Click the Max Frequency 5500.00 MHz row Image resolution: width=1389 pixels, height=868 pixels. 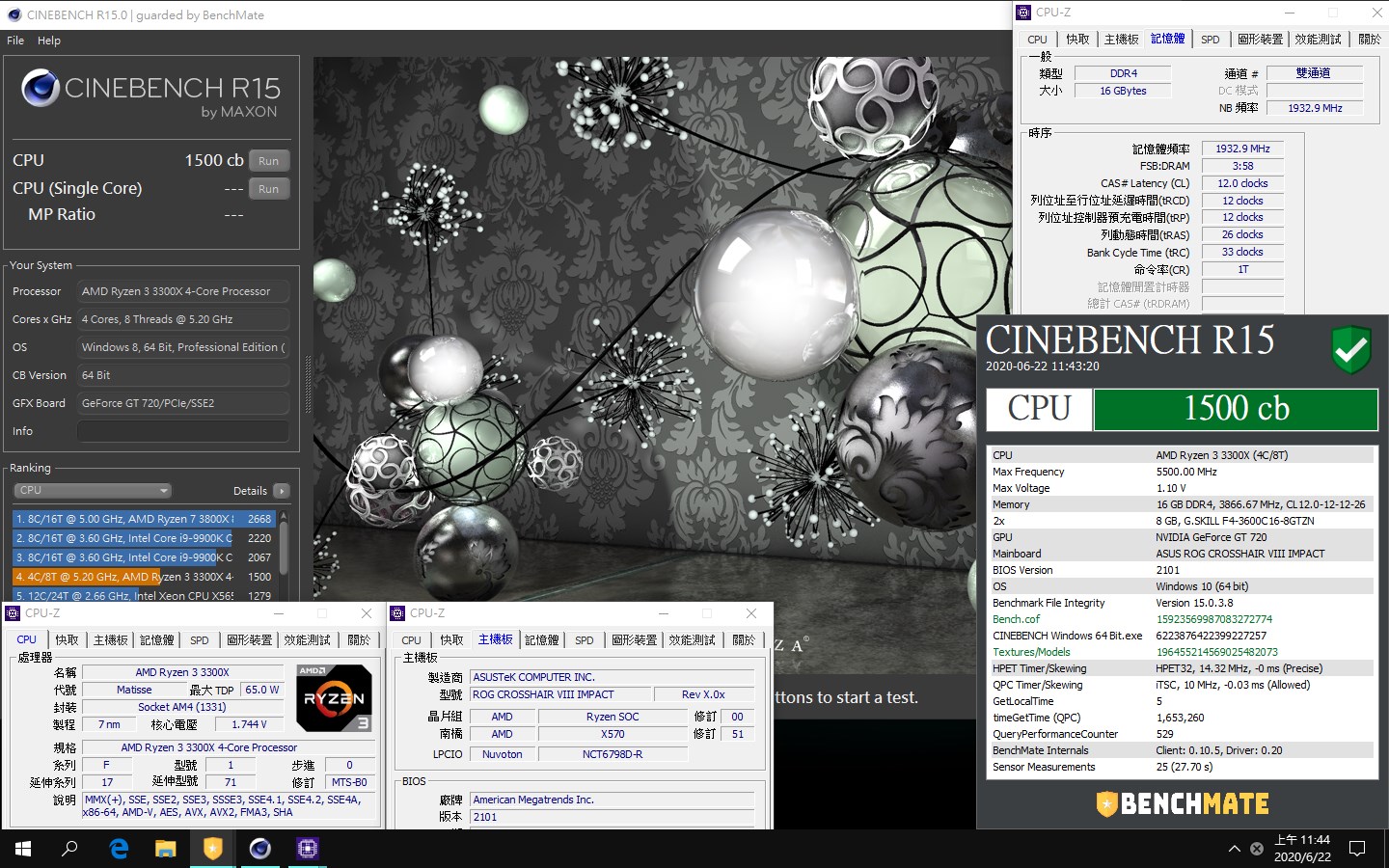coord(1182,472)
